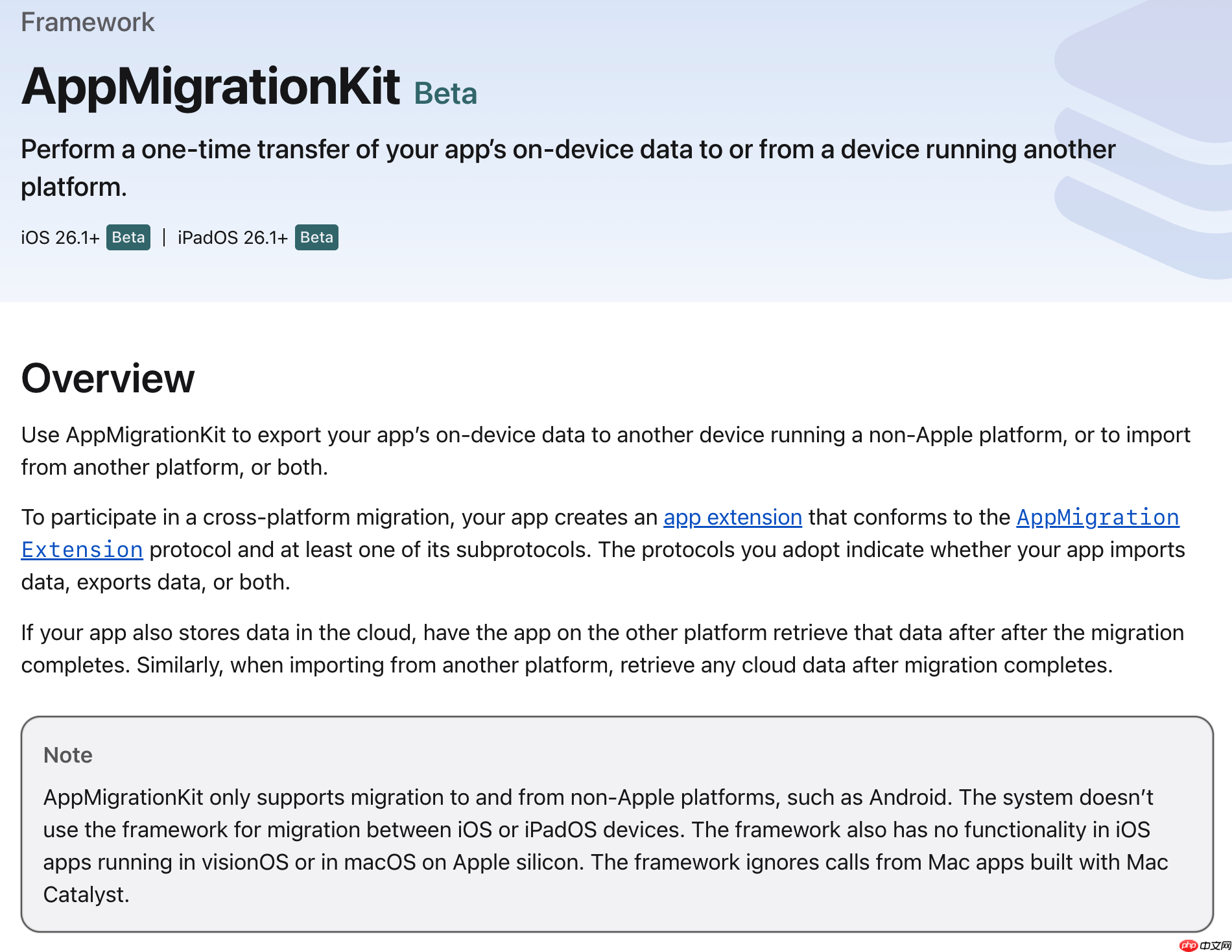Open the AppMigrationExtension protocol link
Screen dimensions: 1232x952
pyautogui.click(x=1096, y=518)
